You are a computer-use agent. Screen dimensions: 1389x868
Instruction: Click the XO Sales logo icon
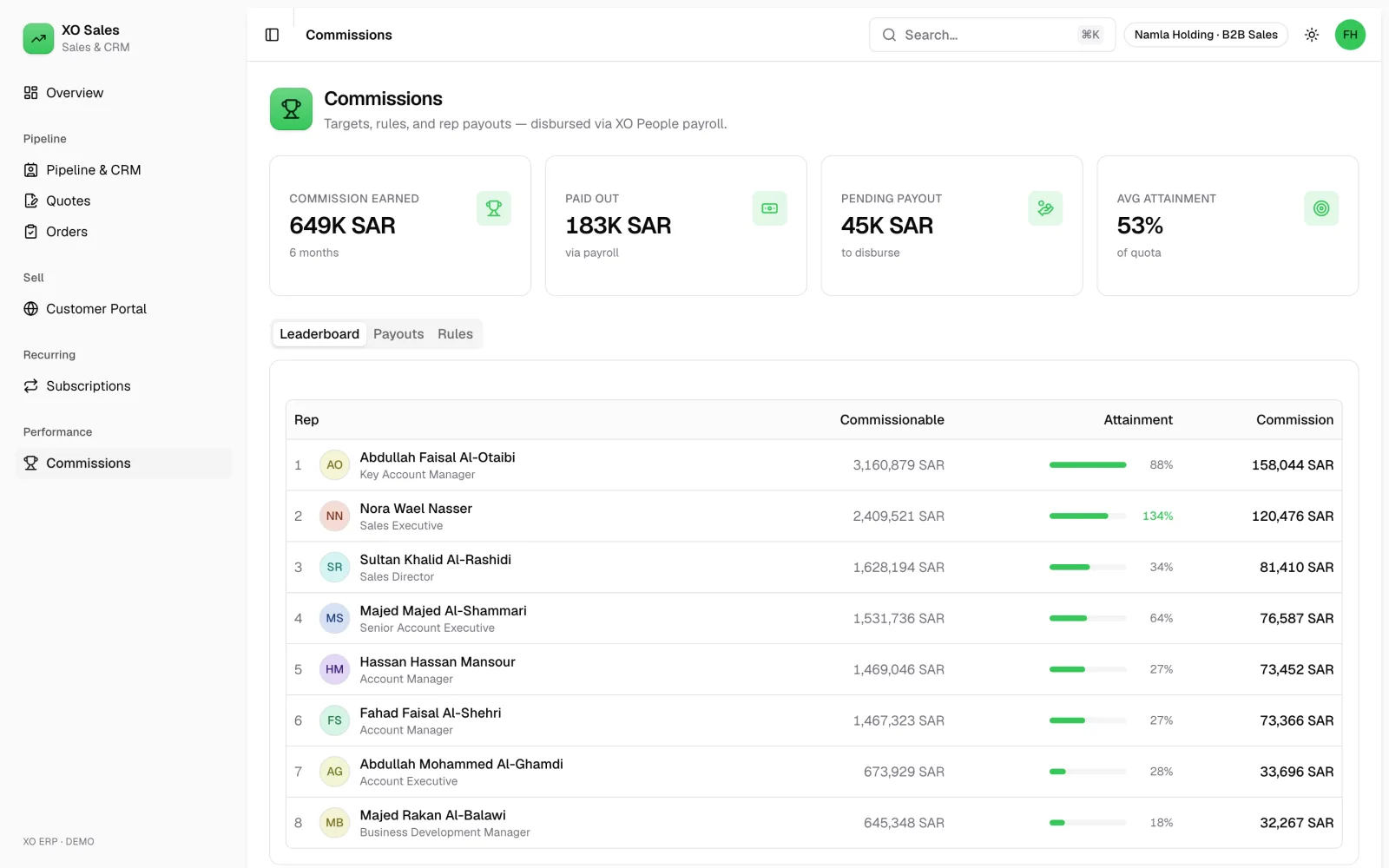38,38
